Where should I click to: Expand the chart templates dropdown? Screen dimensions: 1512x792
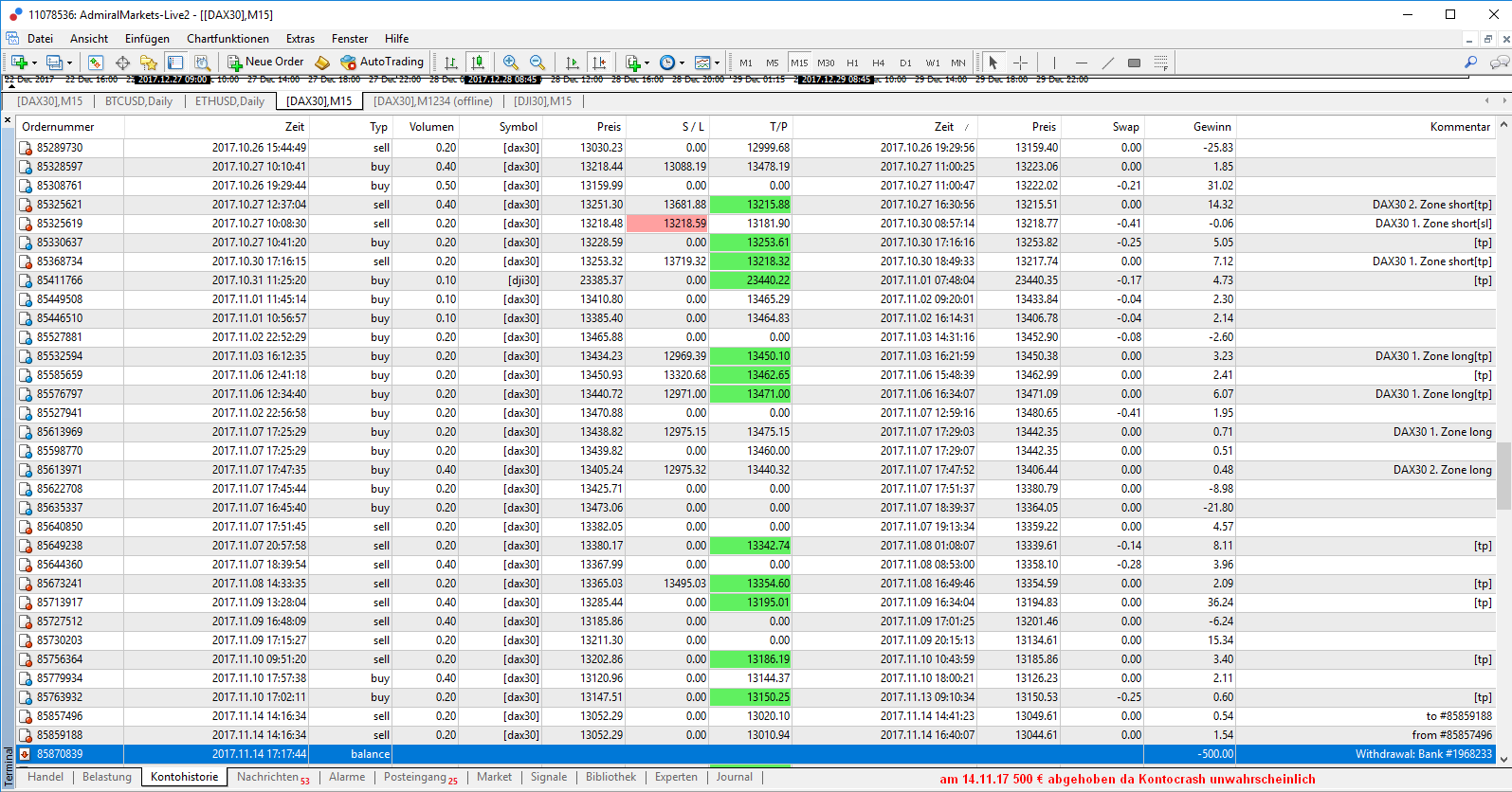[717, 63]
